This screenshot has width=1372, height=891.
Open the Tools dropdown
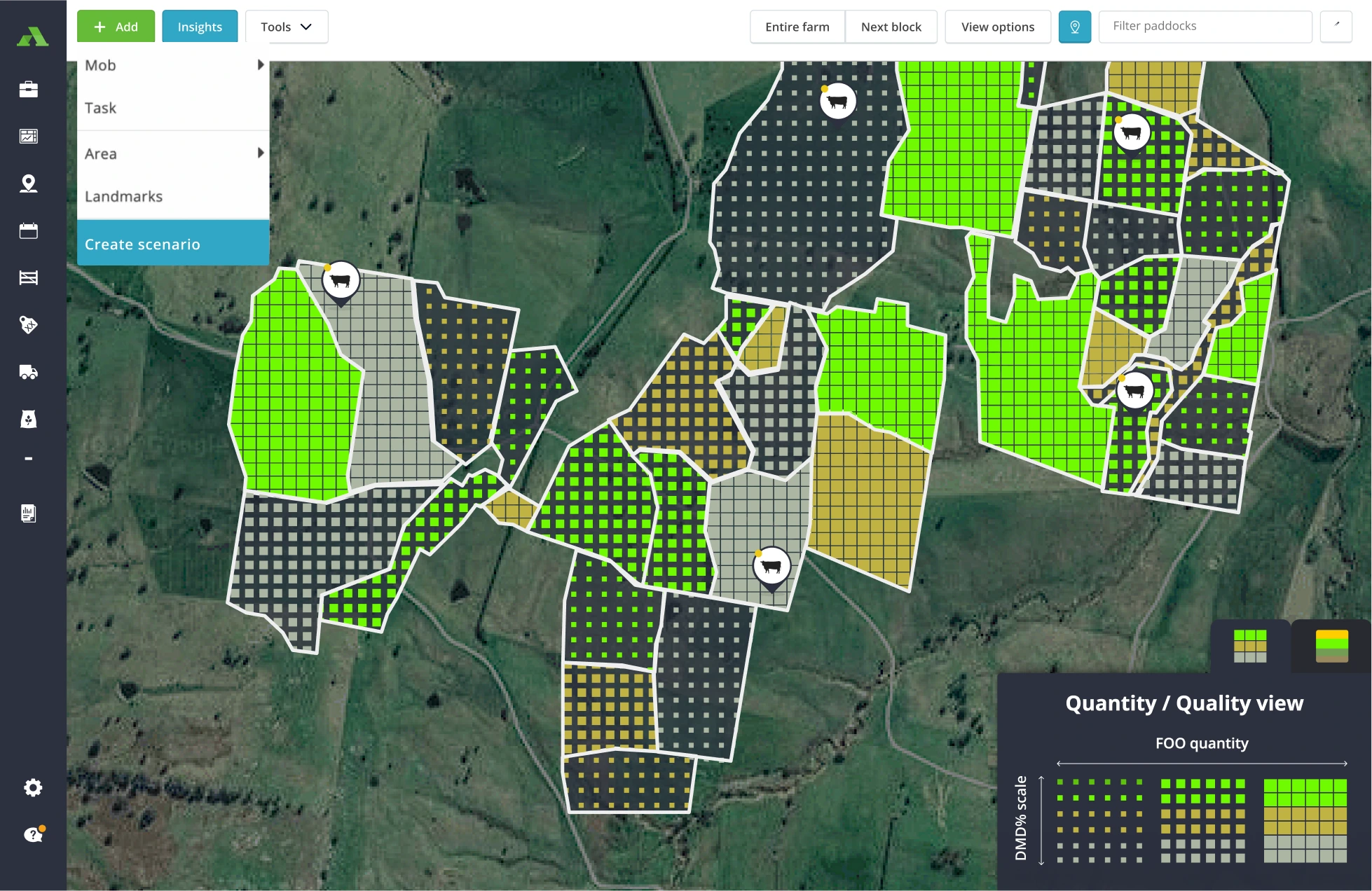tap(287, 27)
